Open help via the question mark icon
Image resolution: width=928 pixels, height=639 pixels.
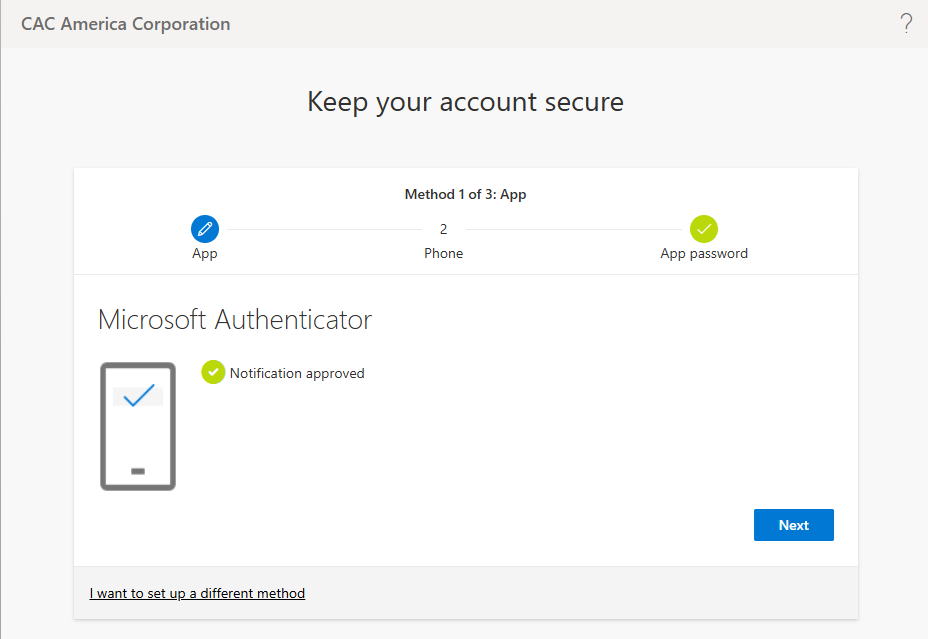pyautogui.click(x=906, y=24)
